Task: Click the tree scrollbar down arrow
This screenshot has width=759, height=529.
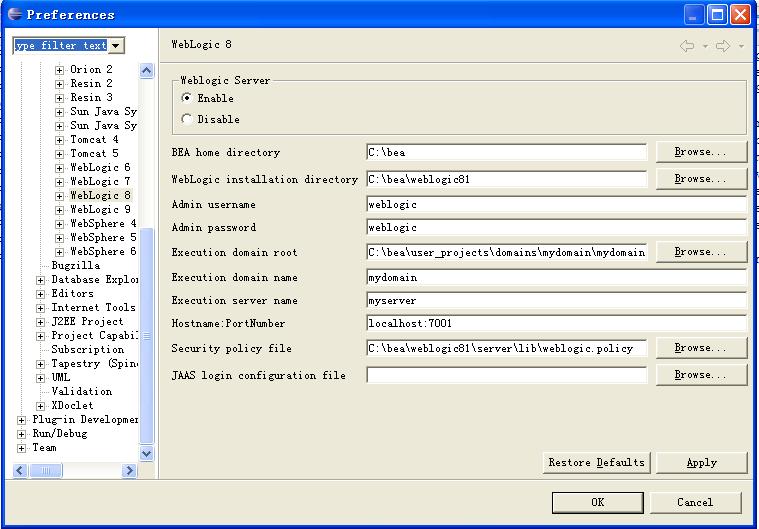Action: pyautogui.click(x=147, y=453)
